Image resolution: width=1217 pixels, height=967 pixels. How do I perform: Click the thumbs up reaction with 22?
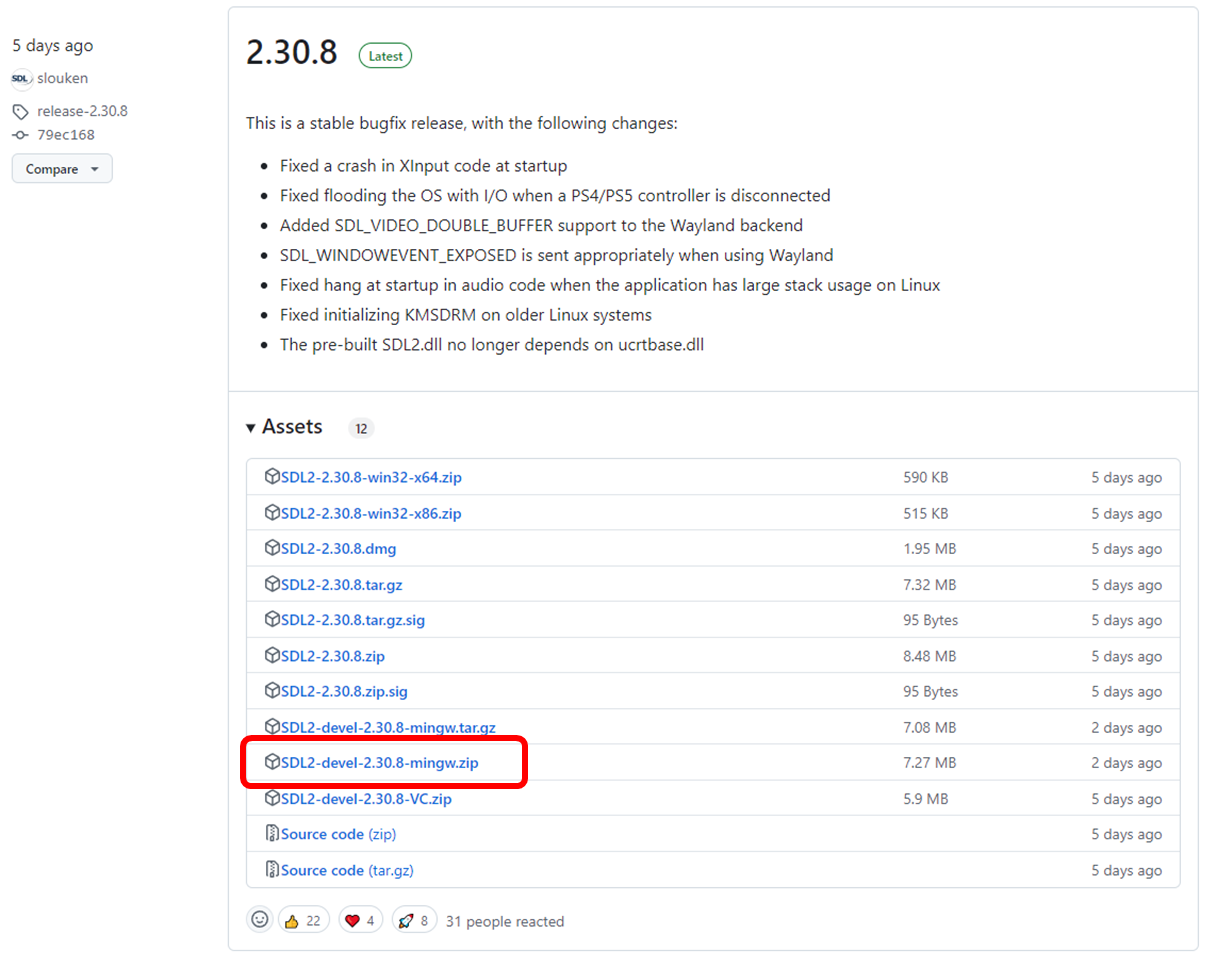coord(303,921)
